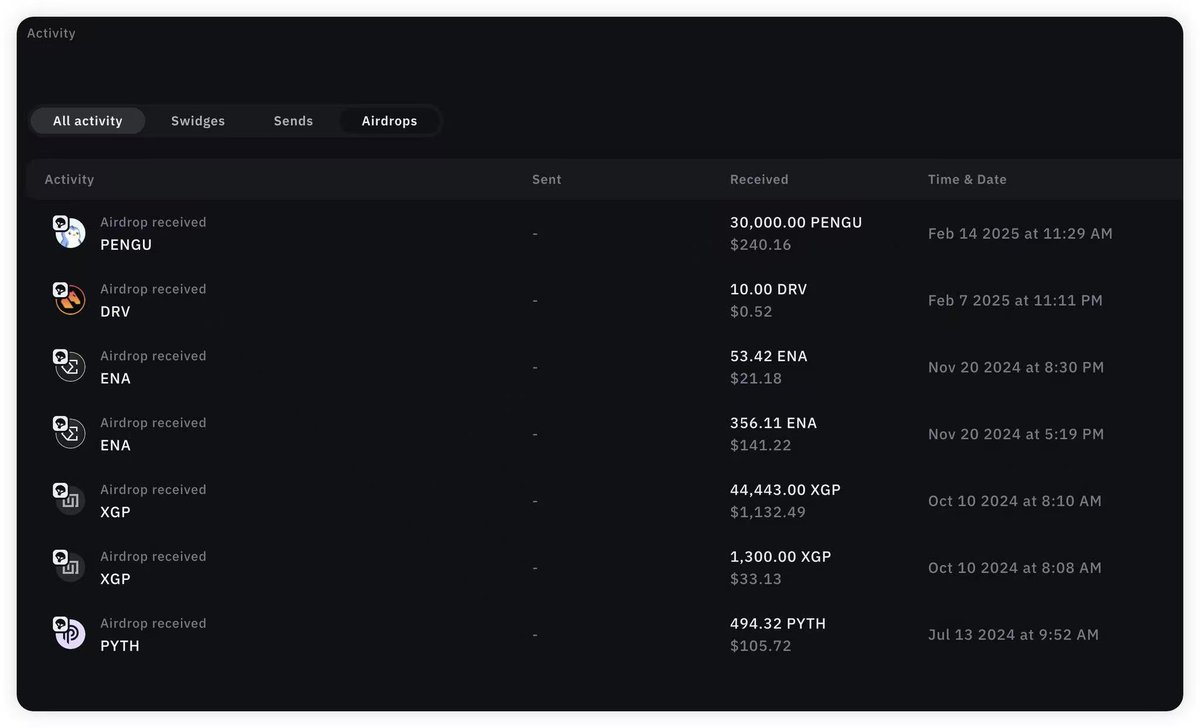Click the Activity page title

(51, 33)
